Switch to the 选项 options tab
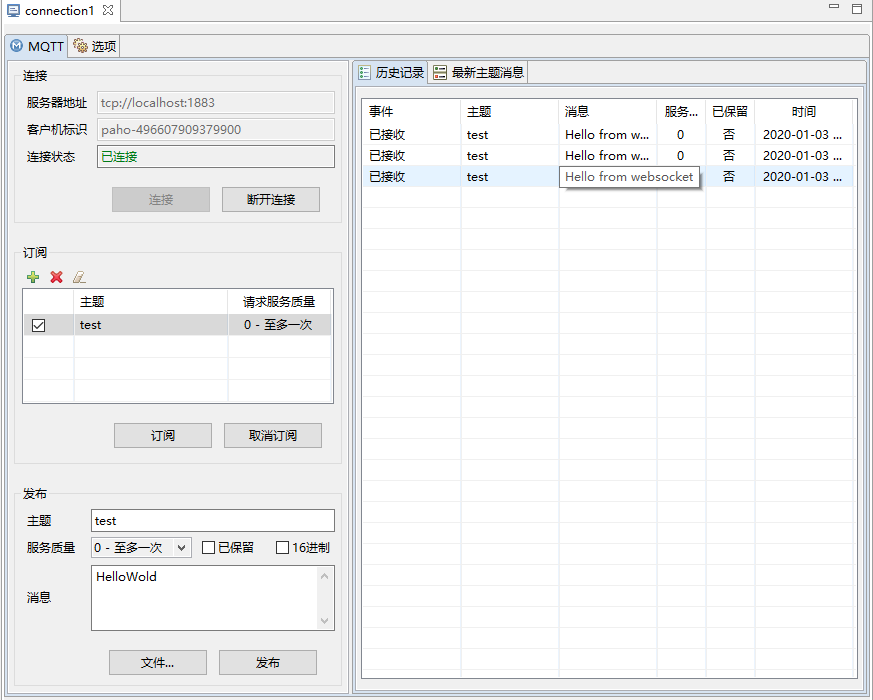873x700 pixels. tap(95, 46)
